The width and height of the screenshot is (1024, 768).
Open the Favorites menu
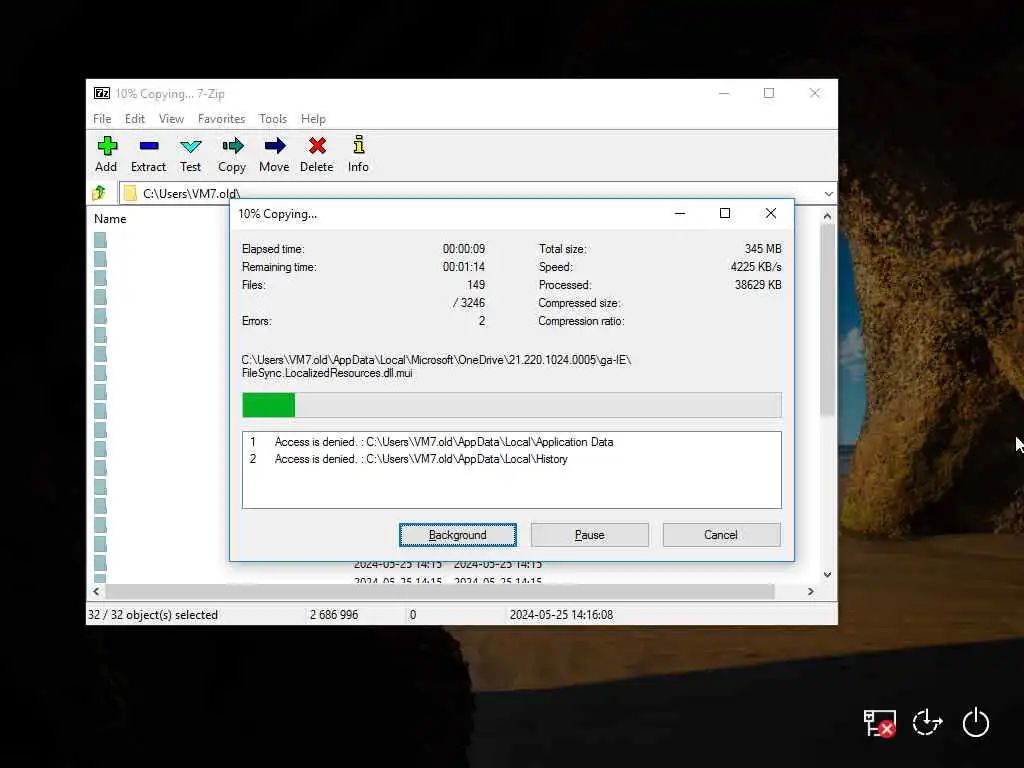pos(221,119)
